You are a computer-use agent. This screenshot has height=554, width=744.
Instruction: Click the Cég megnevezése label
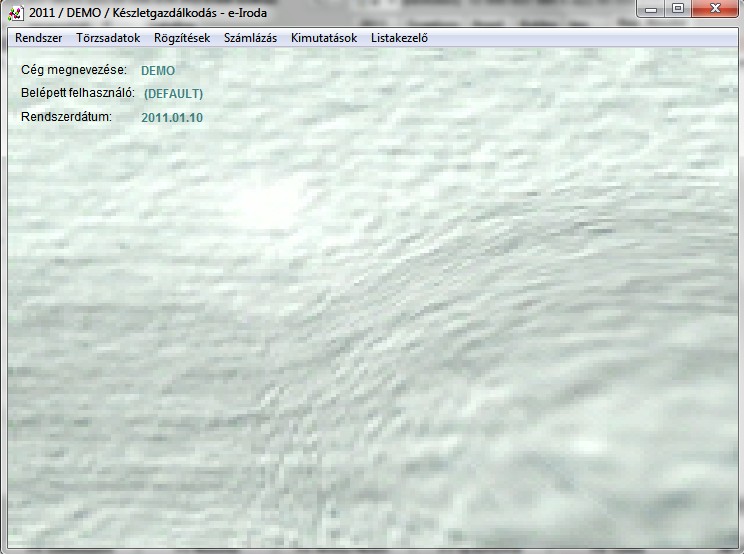(73, 70)
